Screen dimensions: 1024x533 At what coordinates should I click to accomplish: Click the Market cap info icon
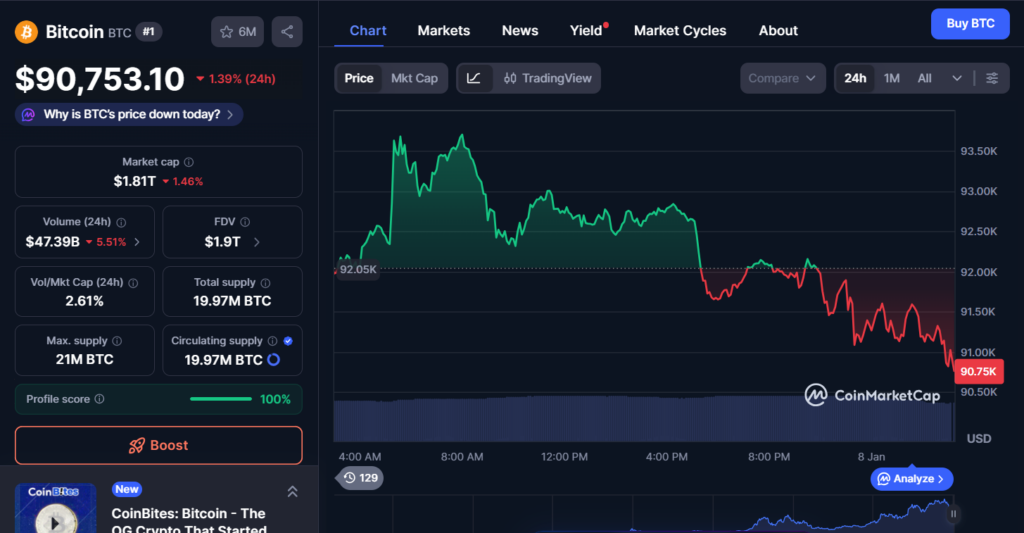pos(189,162)
